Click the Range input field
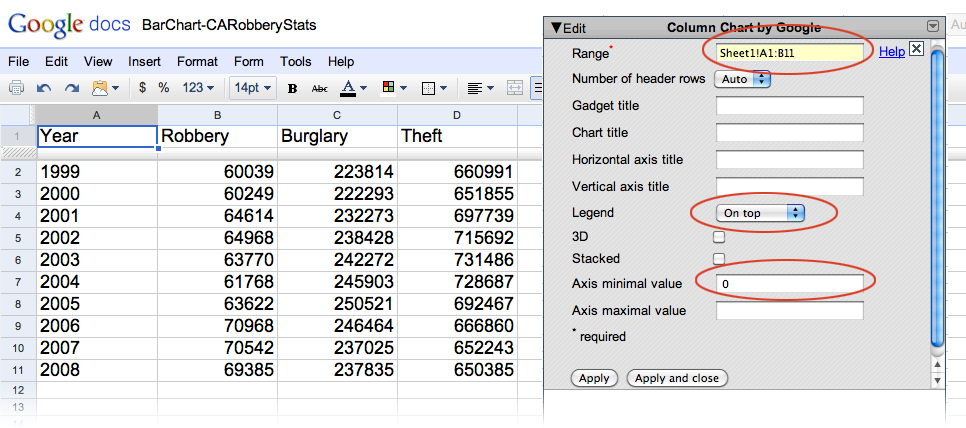The height and width of the screenshot is (428, 966). tap(790, 53)
